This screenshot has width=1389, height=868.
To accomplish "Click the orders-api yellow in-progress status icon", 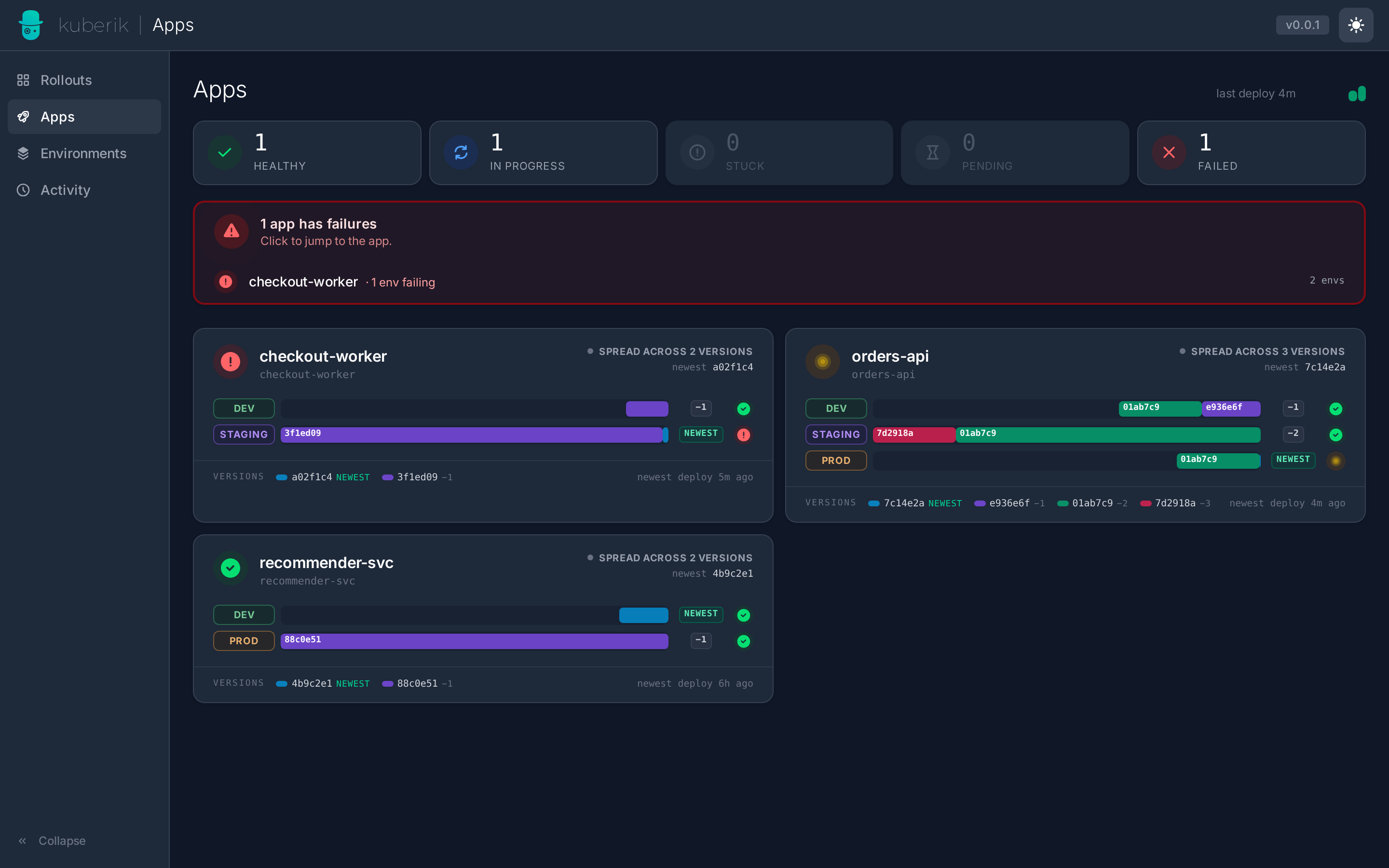I will pos(822,362).
